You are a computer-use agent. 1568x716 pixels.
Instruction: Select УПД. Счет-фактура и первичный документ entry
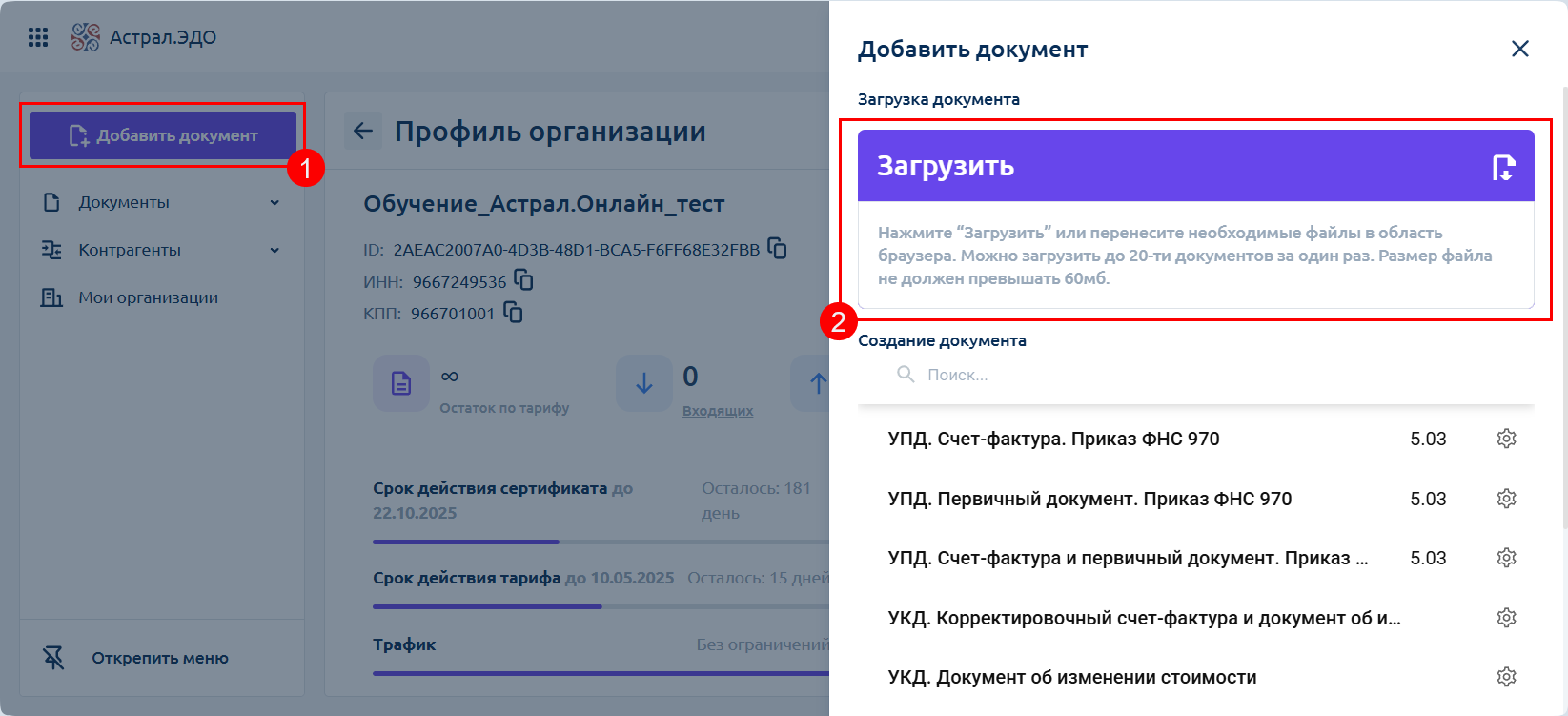[1128, 559]
